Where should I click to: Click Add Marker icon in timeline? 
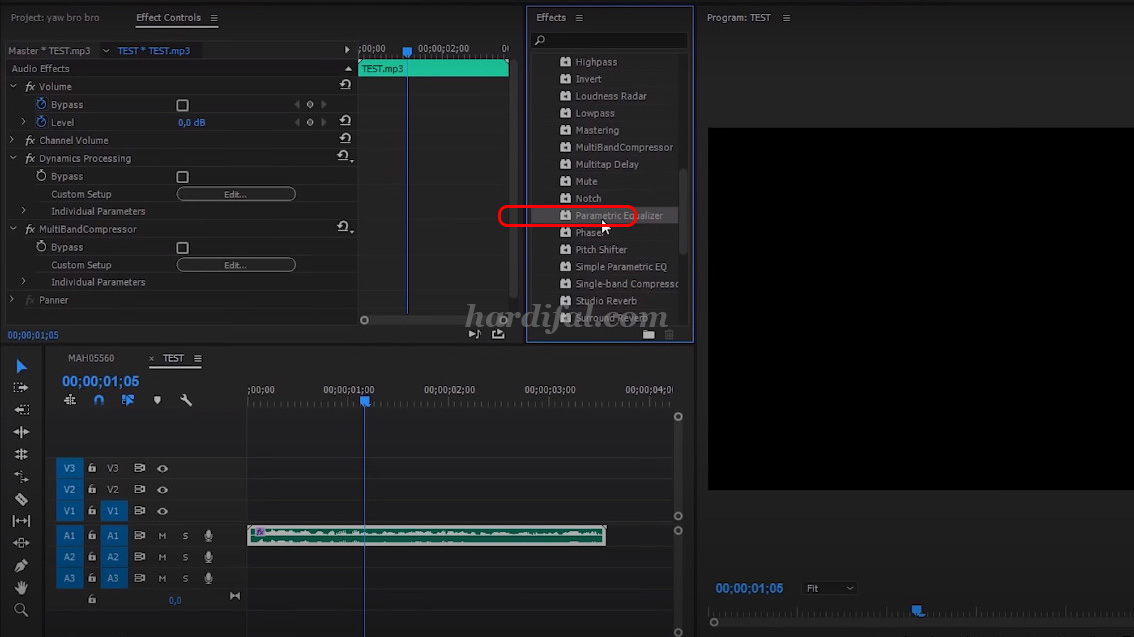point(157,400)
